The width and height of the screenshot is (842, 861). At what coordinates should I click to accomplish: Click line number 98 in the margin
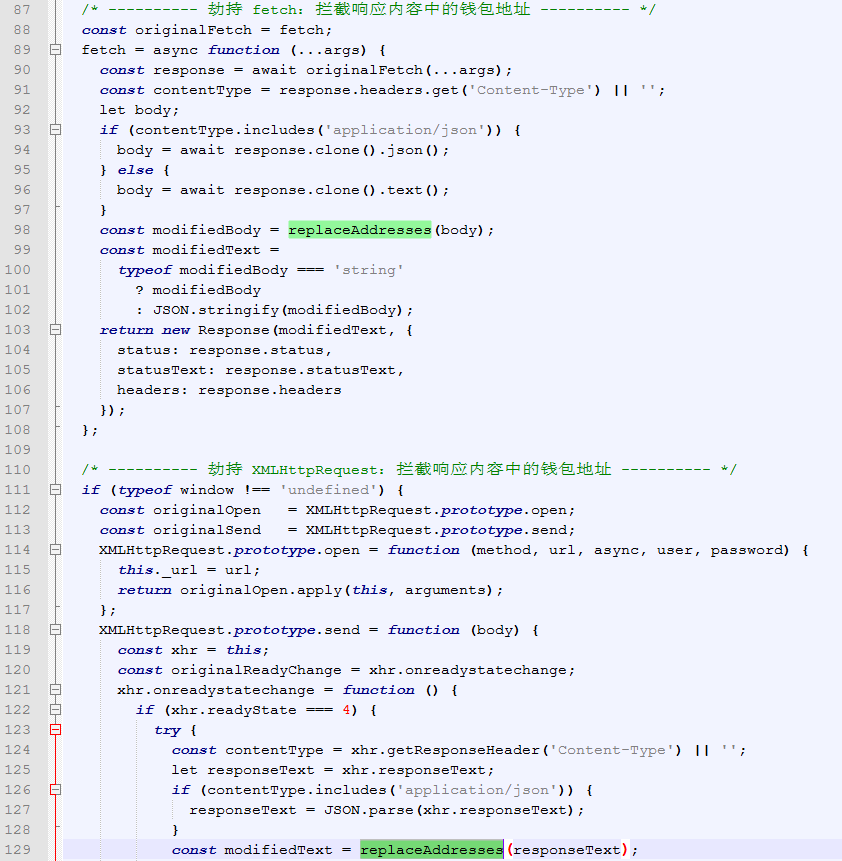click(22, 230)
